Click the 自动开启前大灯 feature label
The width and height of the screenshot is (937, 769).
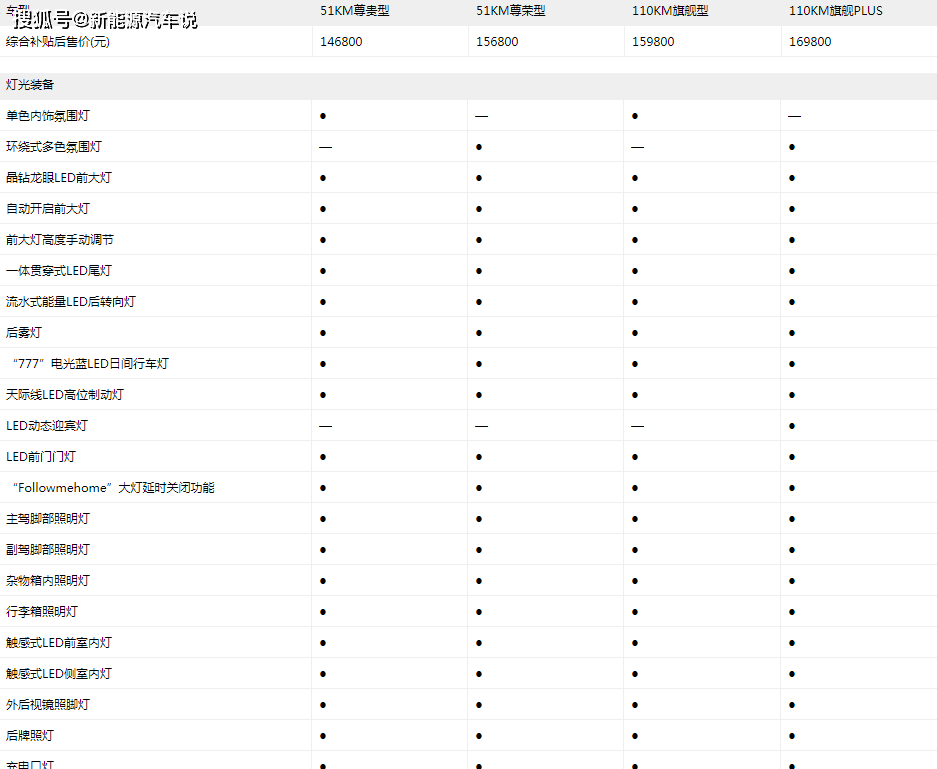click(47, 209)
